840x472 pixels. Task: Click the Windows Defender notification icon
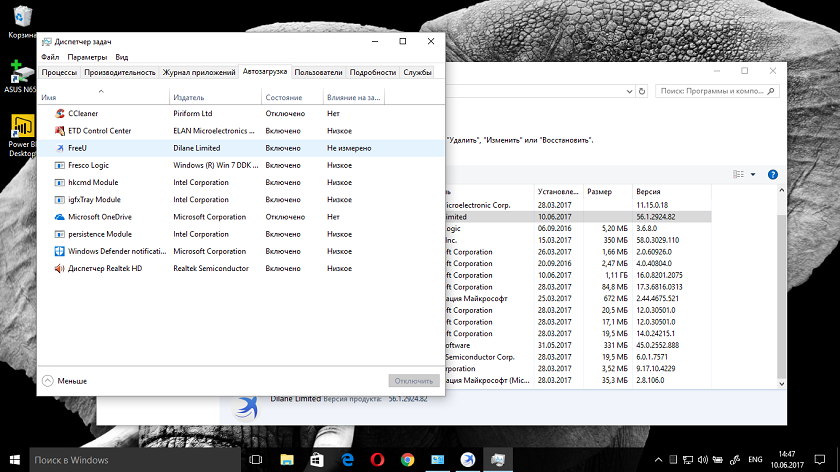(x=59, y=251)
